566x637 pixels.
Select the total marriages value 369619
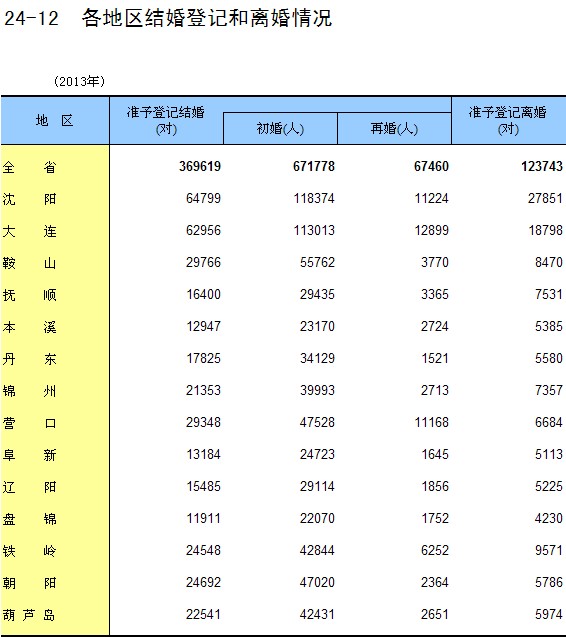pos(200,166)
